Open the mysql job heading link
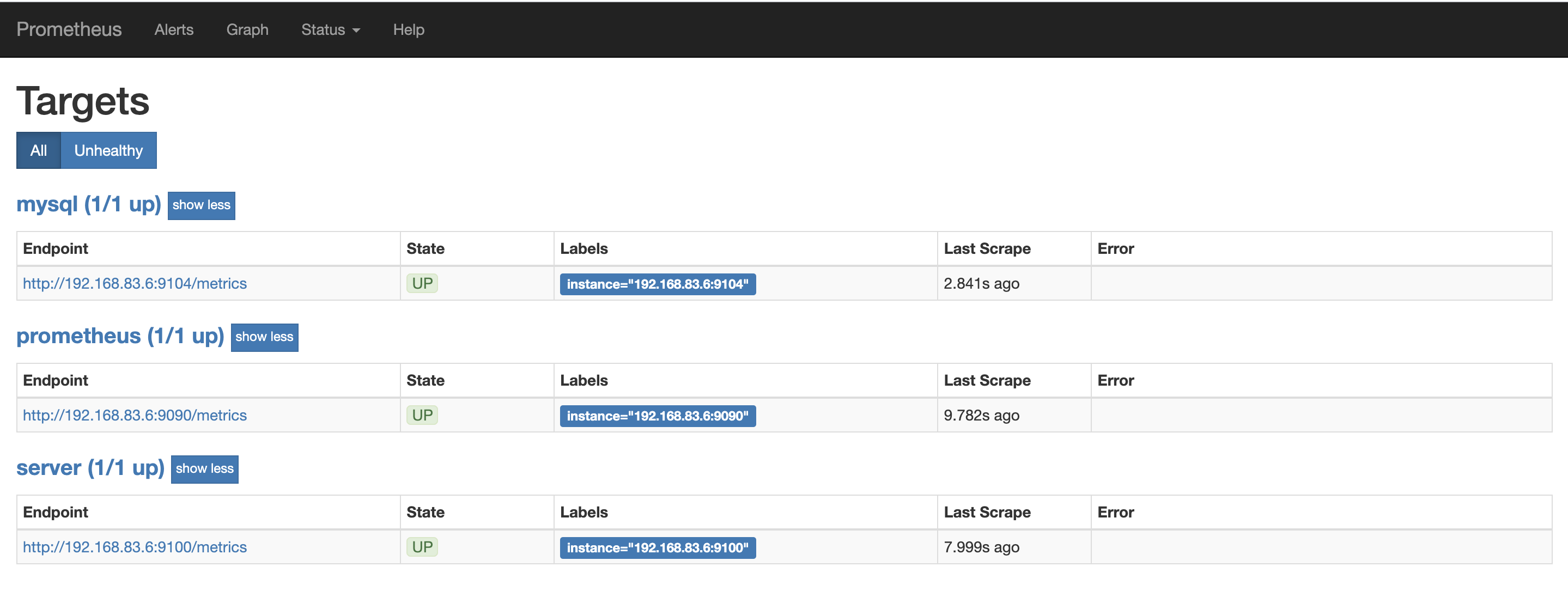The height and width of the screenshot is (597, 1568). (88, 204)
